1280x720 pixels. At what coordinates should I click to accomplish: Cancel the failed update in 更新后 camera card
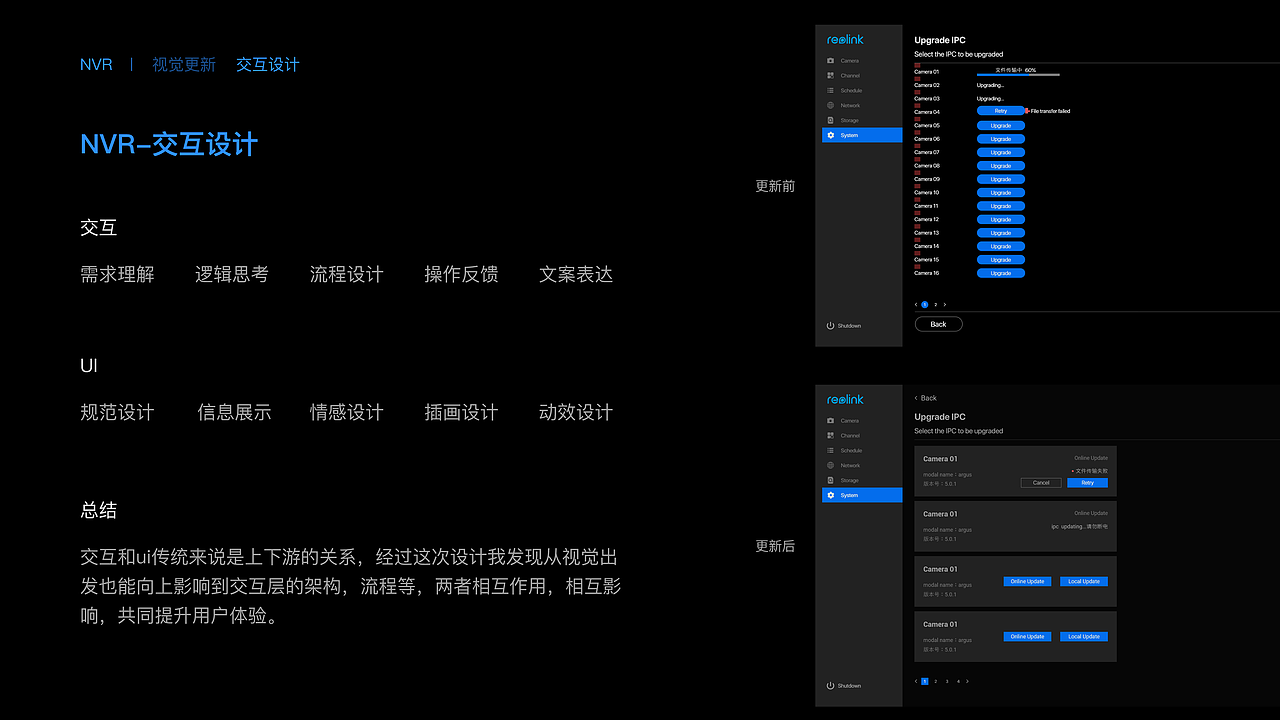click(x=1041, y=483)
